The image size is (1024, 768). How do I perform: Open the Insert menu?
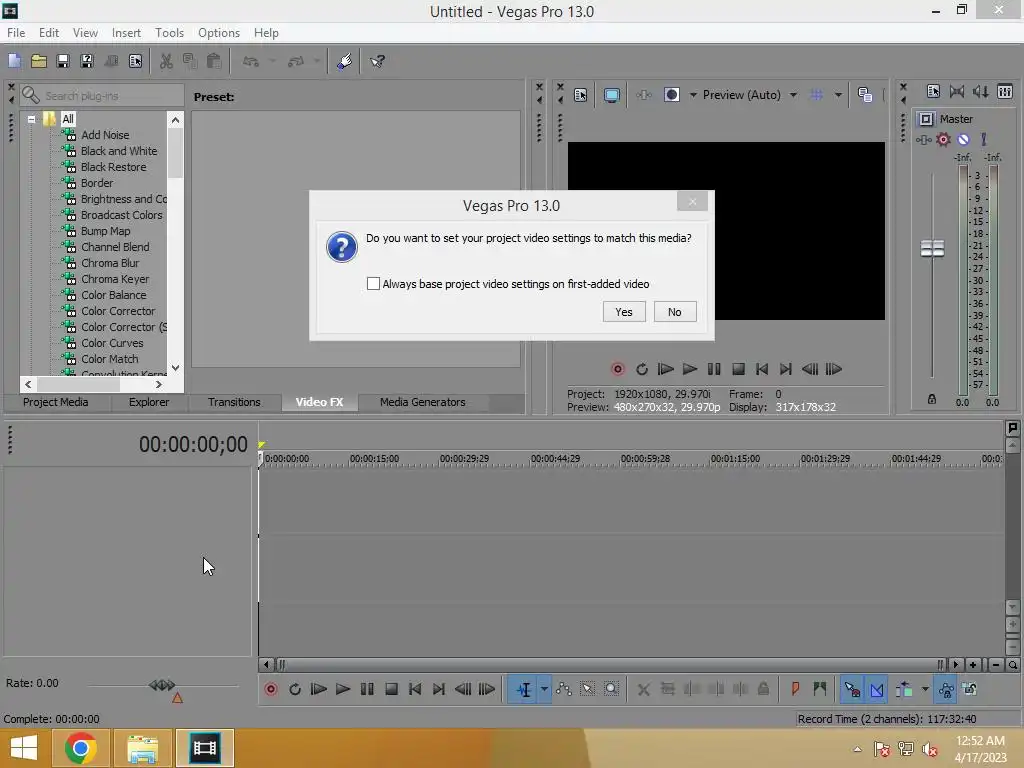(x=126, y=33)
